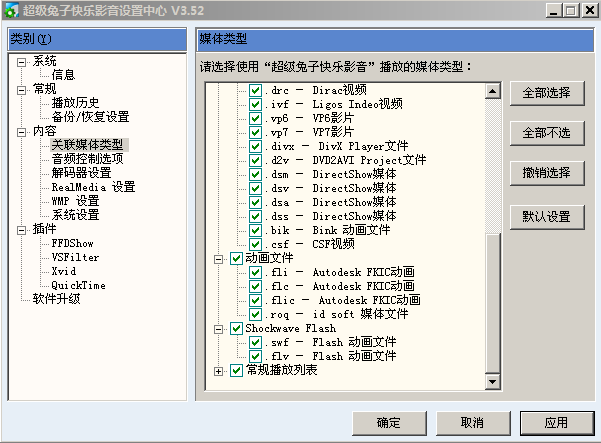Image resolution: width=601 pixels, height=443 pixels.
Task: Collapse the 动画文件 group
Action: click(x=218, y=259)
